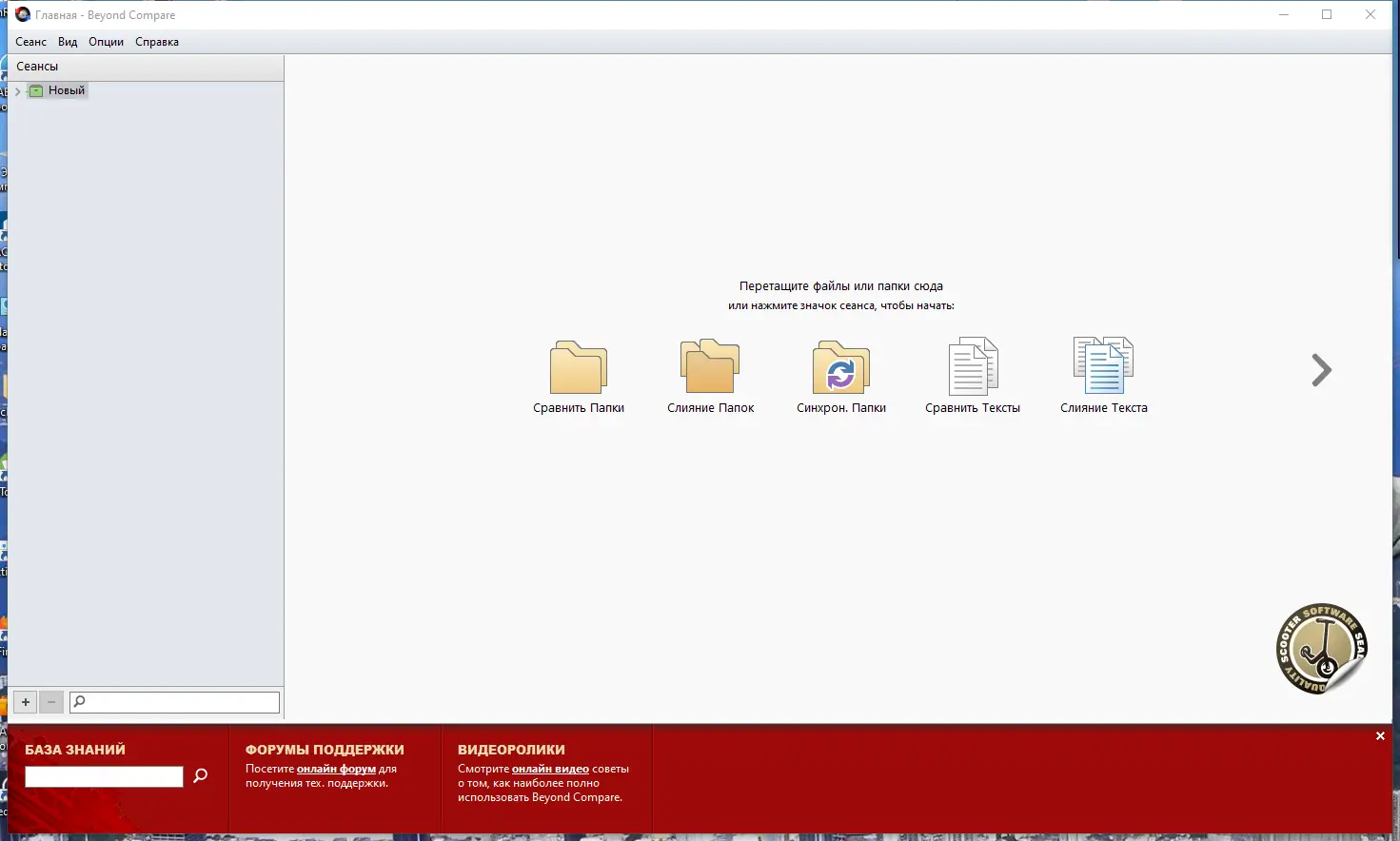Remove the selected session with minus button

[x=51, y=702]
